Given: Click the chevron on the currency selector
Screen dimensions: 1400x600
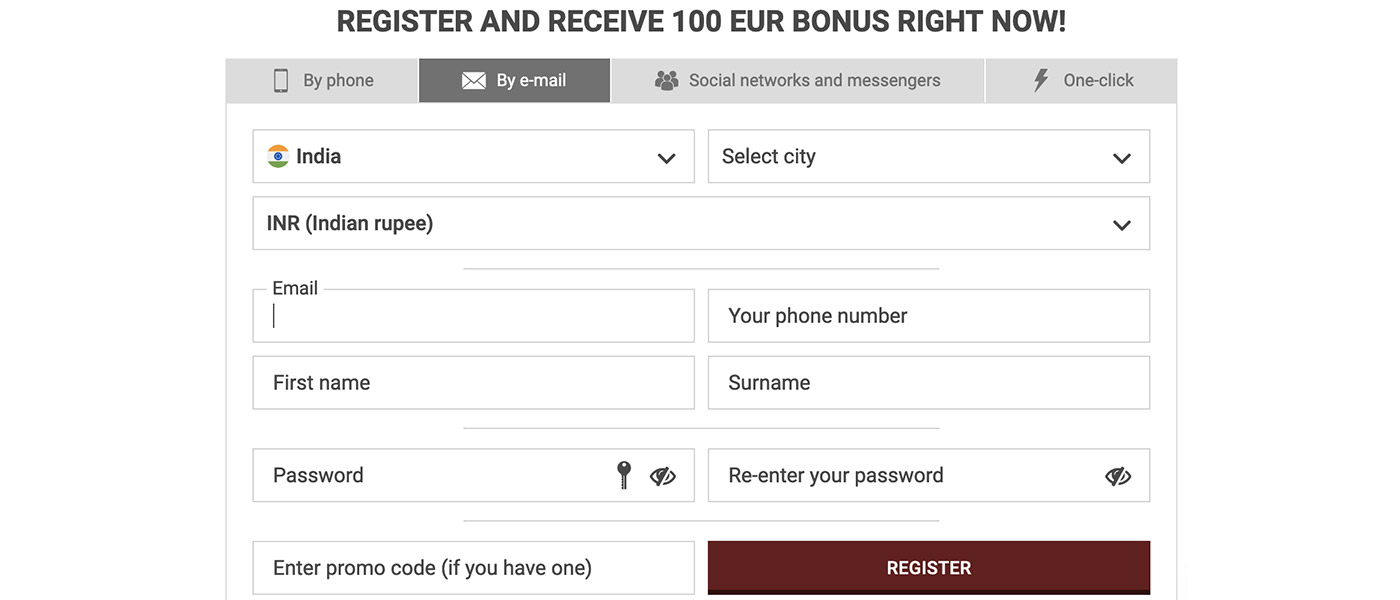Looking at the screenshot, I should pyautogui.click(x=1120, y=224).
